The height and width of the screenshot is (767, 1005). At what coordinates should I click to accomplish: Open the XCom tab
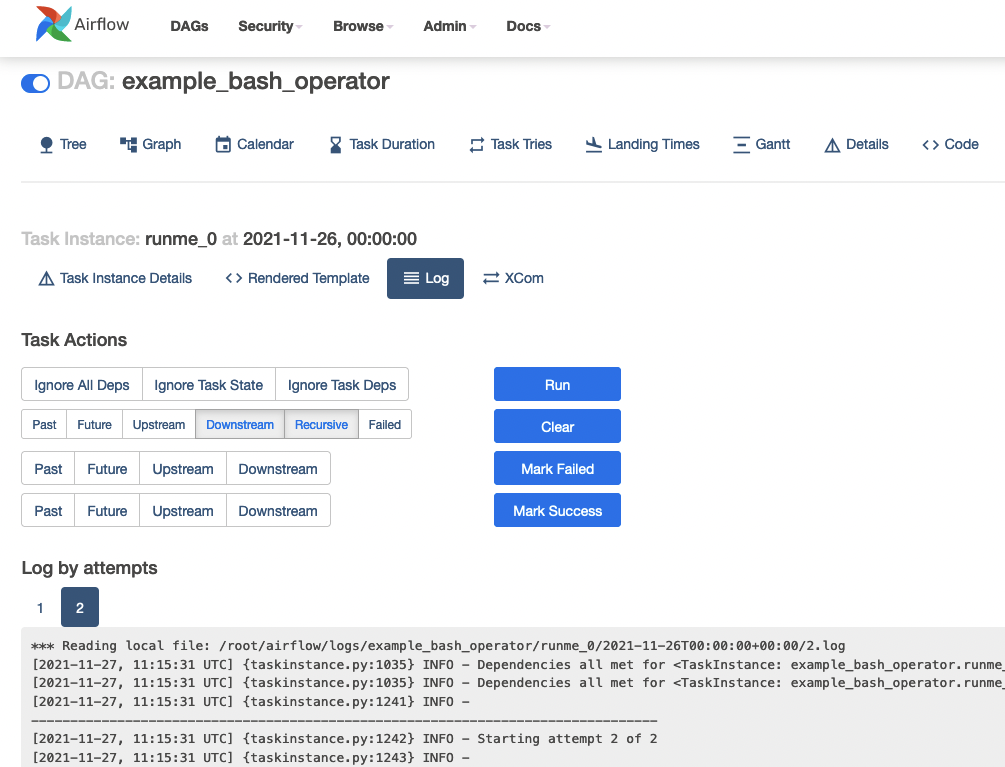[x=513, y=278]
